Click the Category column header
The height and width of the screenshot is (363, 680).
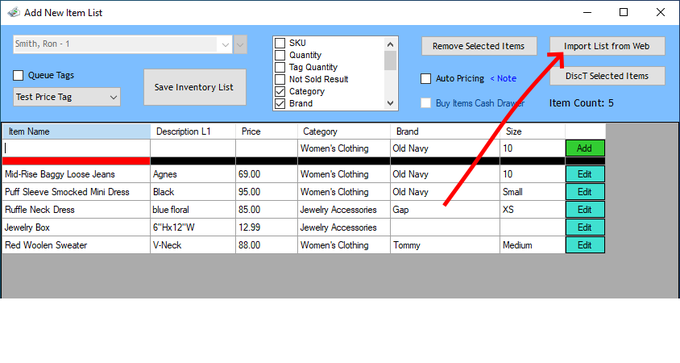[x=344, y=131]
